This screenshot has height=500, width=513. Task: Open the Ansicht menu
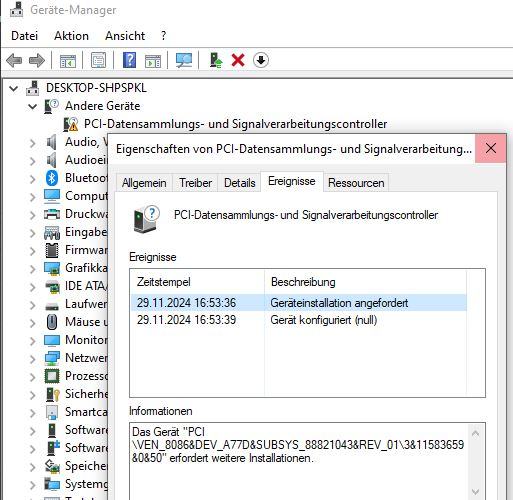pyautogui.click(x=125, y=36)
